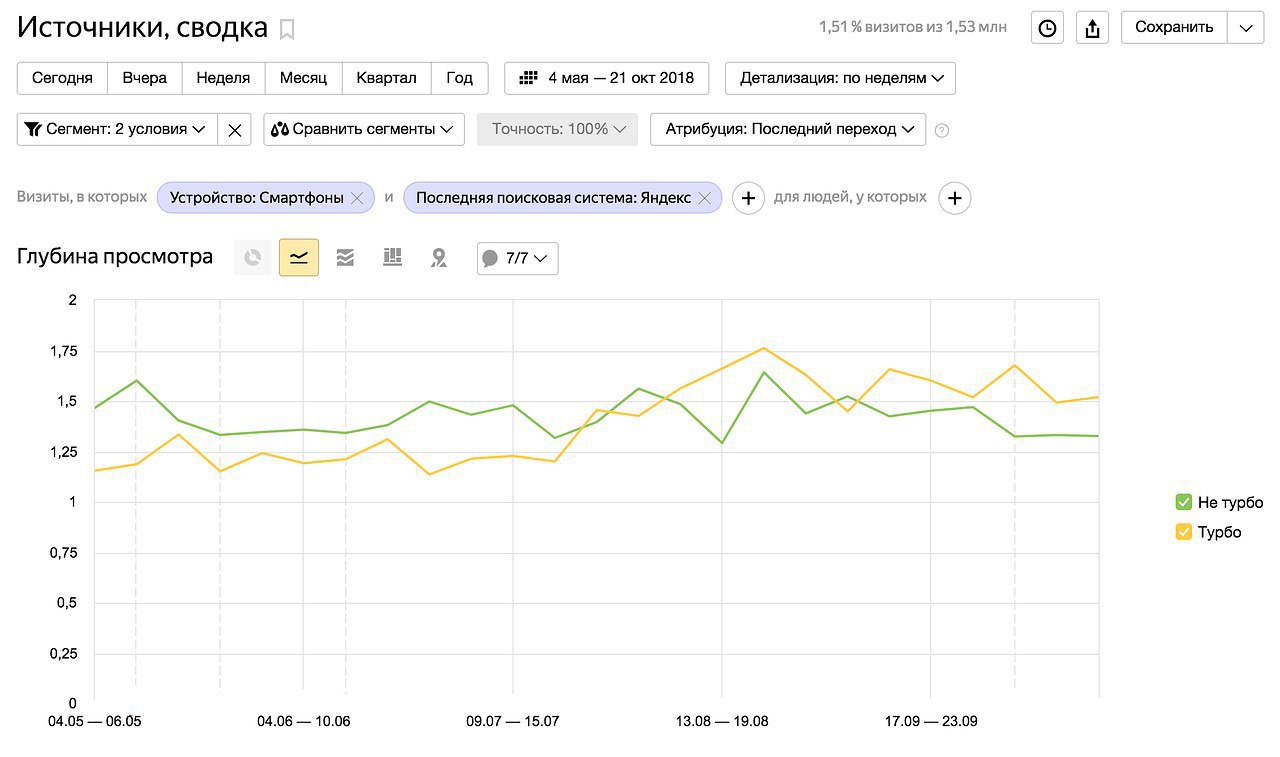The height and width of the screenshot is (757, 1280).
Task: Expand the Детализация: по неделям dropdown
Action: pyautogui.click(x=840, y=78)
